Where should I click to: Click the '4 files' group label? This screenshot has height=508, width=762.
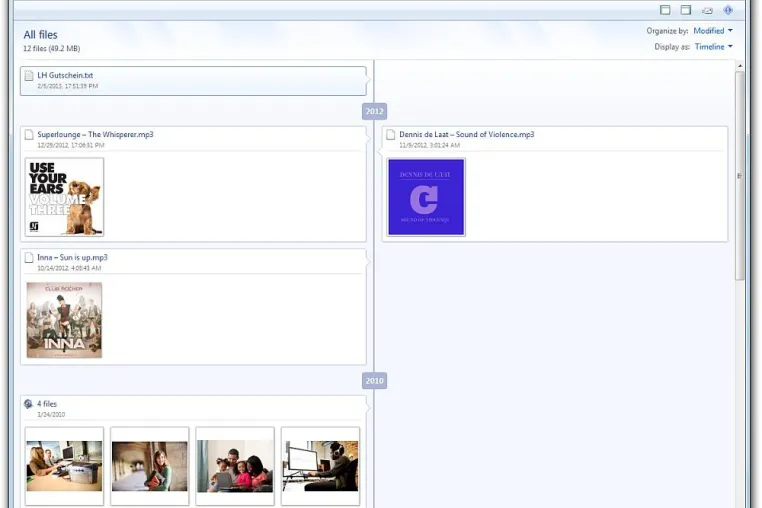click(47, 404)
